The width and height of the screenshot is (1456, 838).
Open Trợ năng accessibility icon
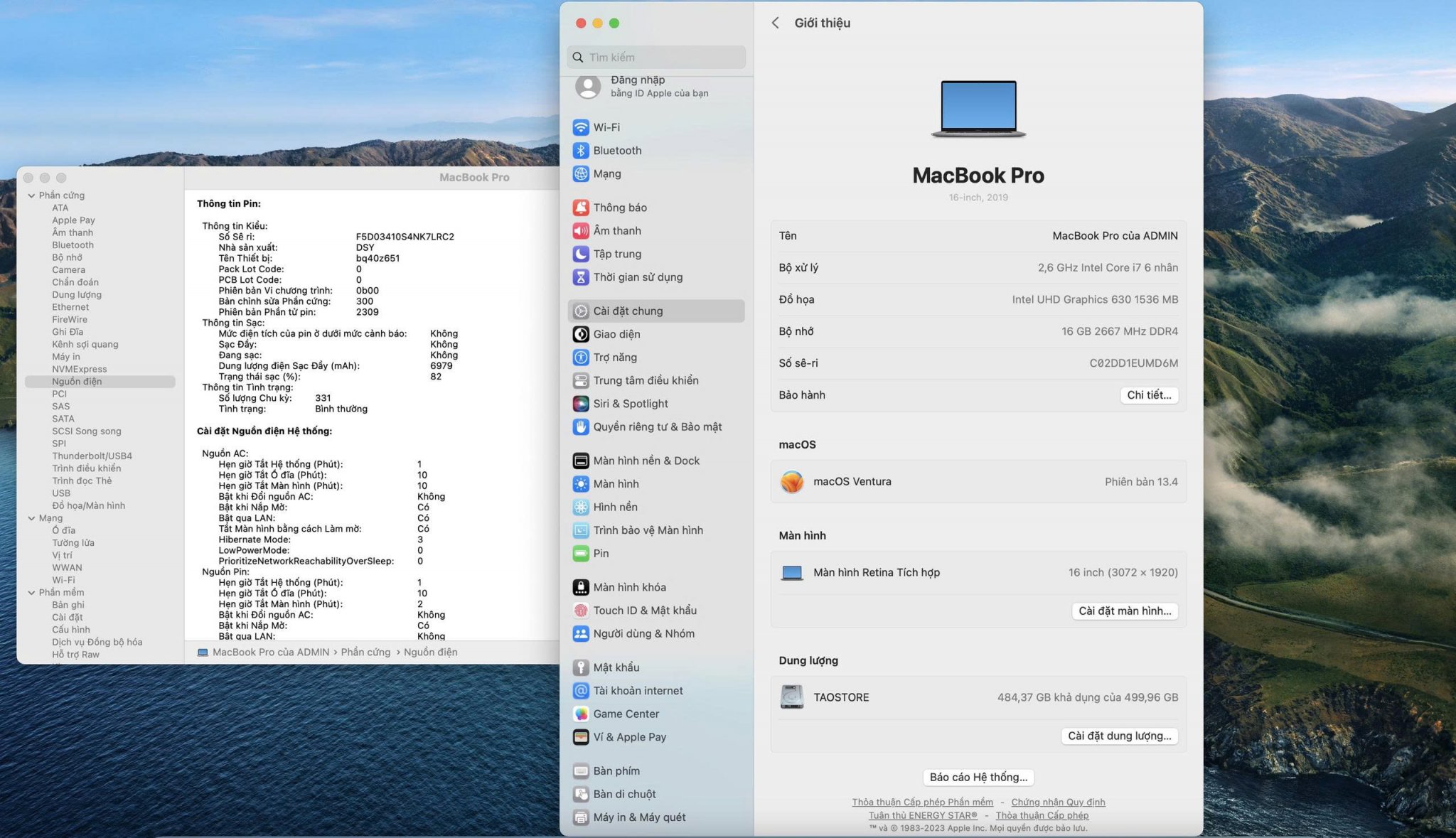pos(581,358)
